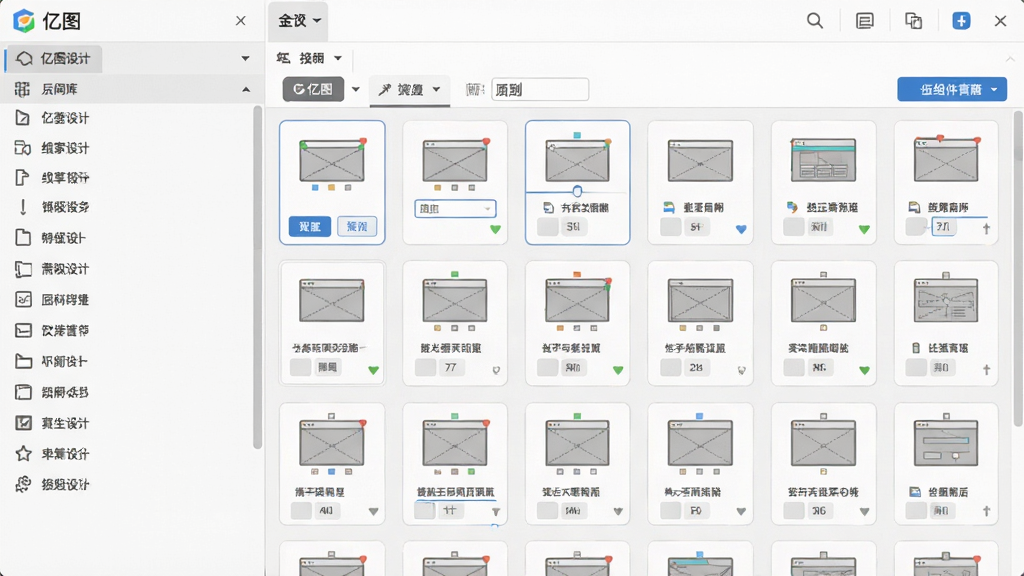Viewport: 1024px width, 576px height.
Task: Click the 亿图 app logo
Action: tap(24, 21)
